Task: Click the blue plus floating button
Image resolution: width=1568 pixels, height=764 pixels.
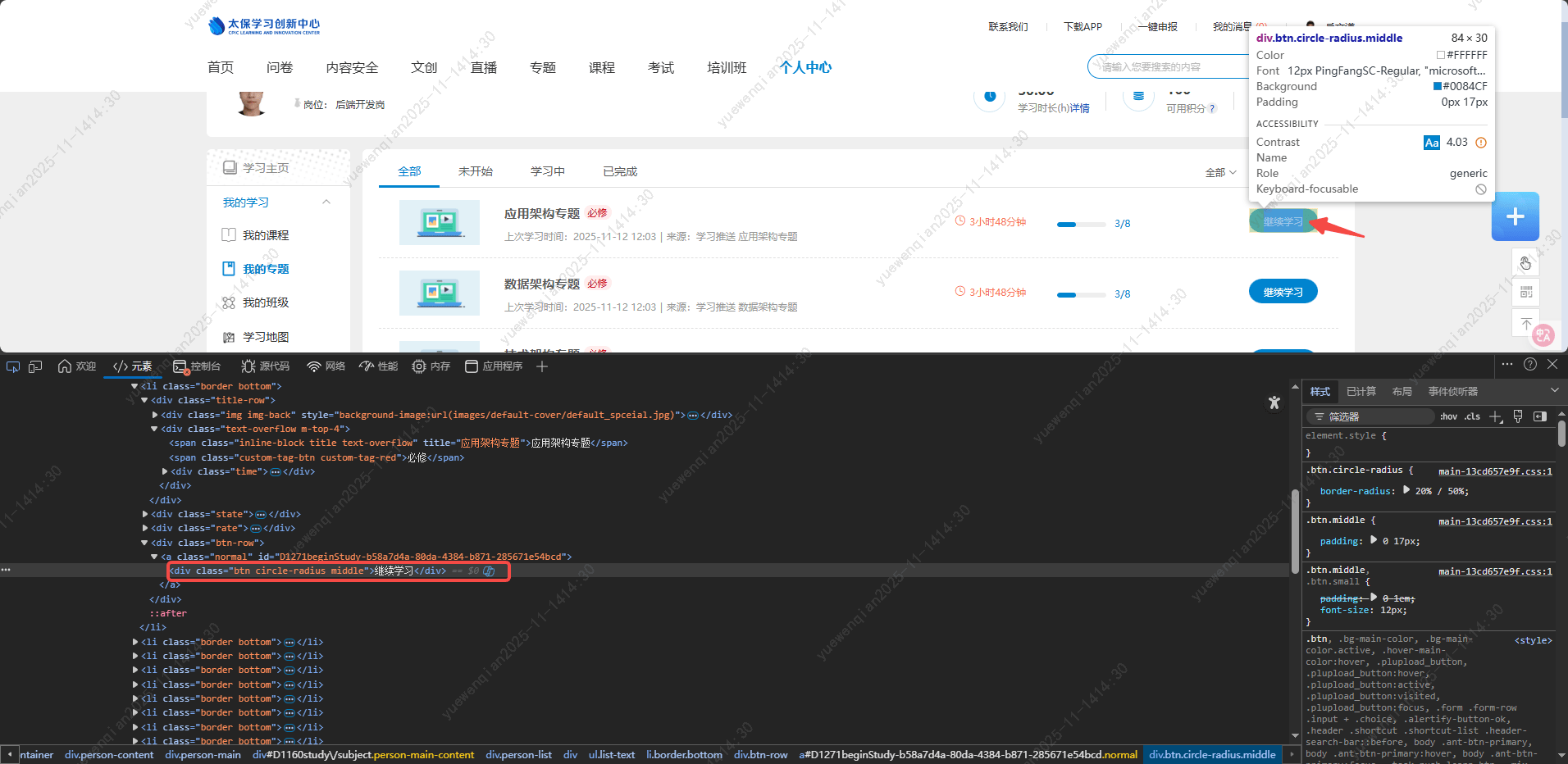Action: (x=1515, y=216)
